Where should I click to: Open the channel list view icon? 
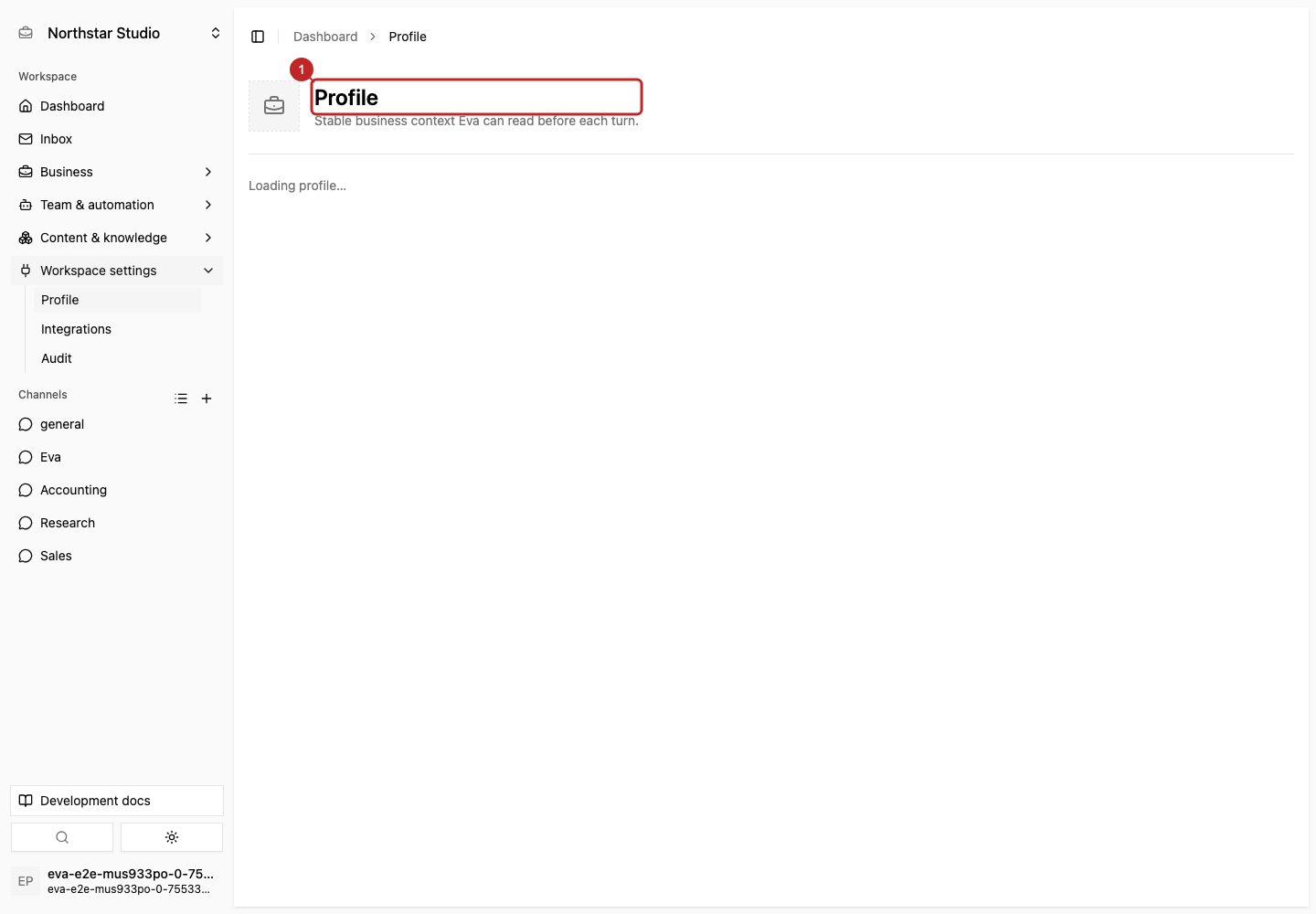click(x=181, y=399)
